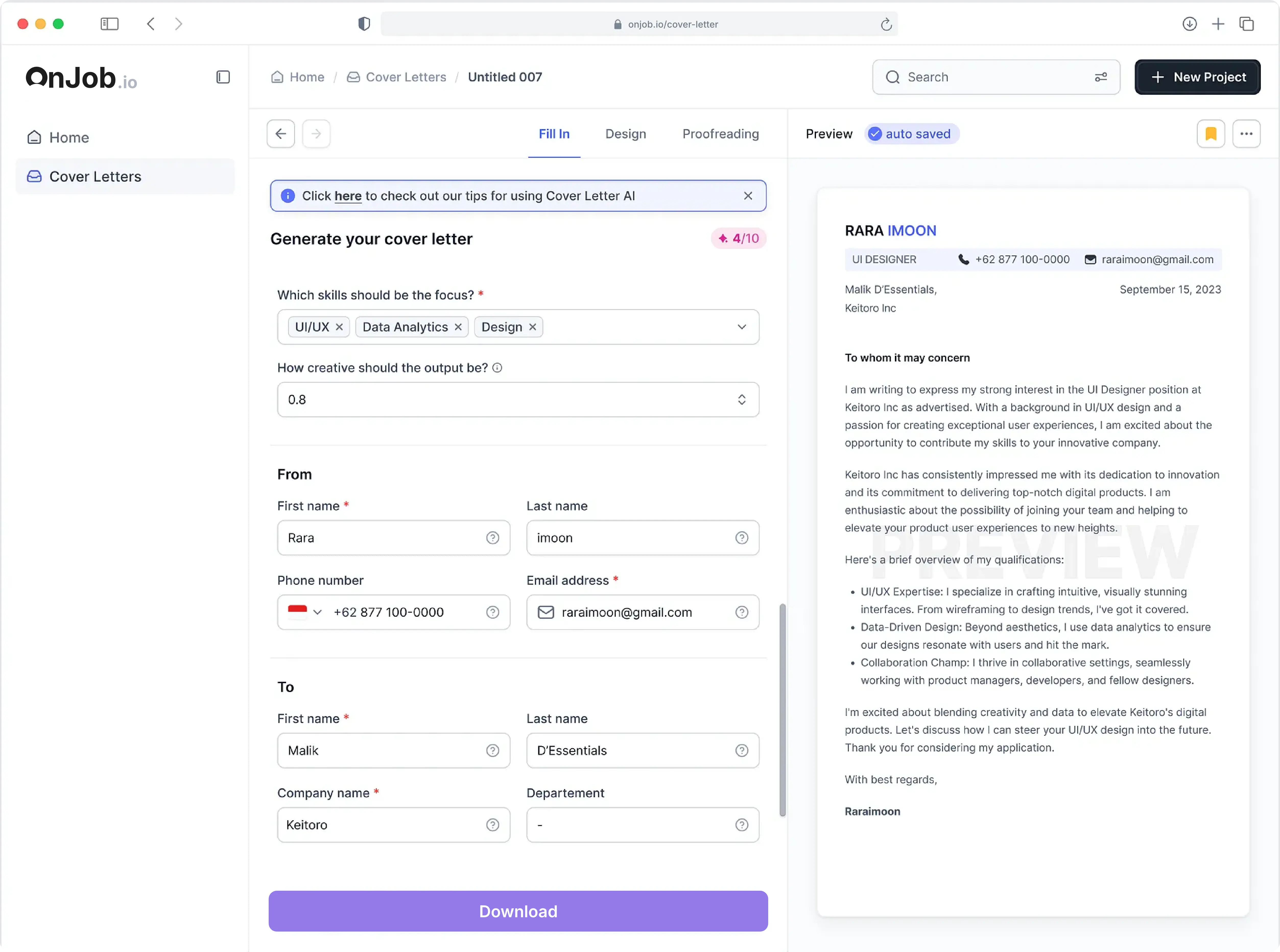
Task: Expand the skills focus dropdown
Action: (742, 327)
